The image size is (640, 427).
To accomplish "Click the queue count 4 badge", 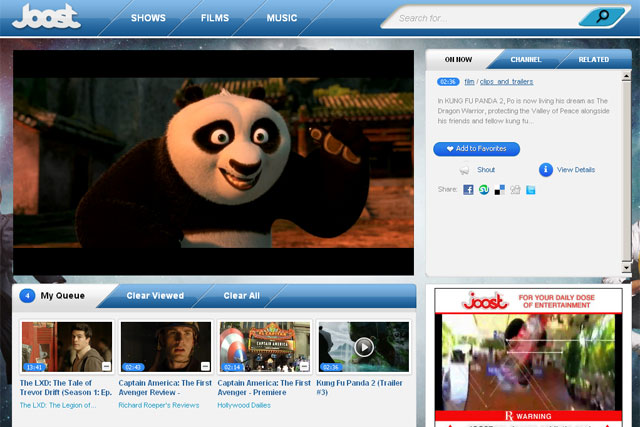I will (x=27, y=296).
